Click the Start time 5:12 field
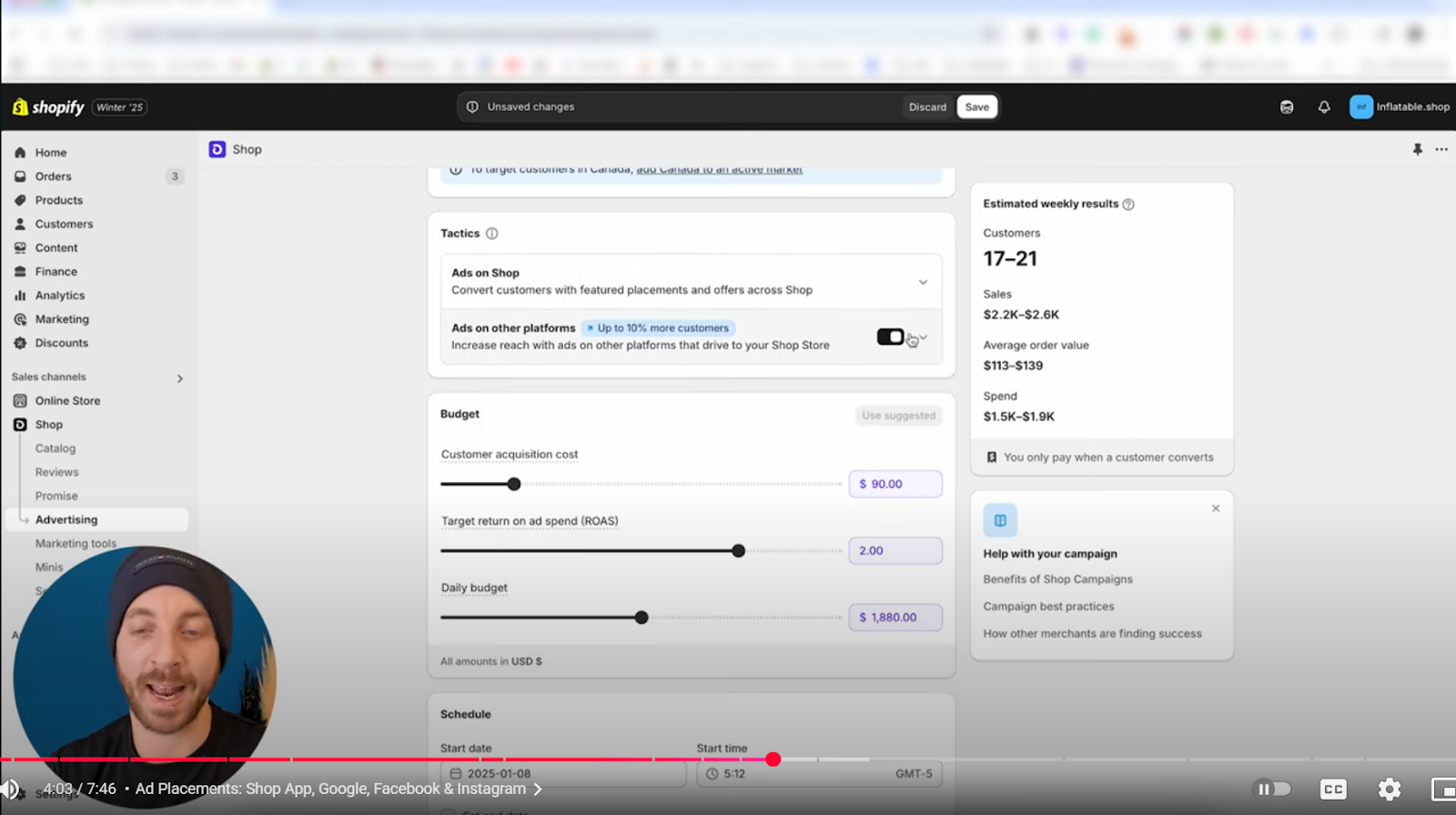This screenshot has height=815, width=1456. [x=820, y=774]
